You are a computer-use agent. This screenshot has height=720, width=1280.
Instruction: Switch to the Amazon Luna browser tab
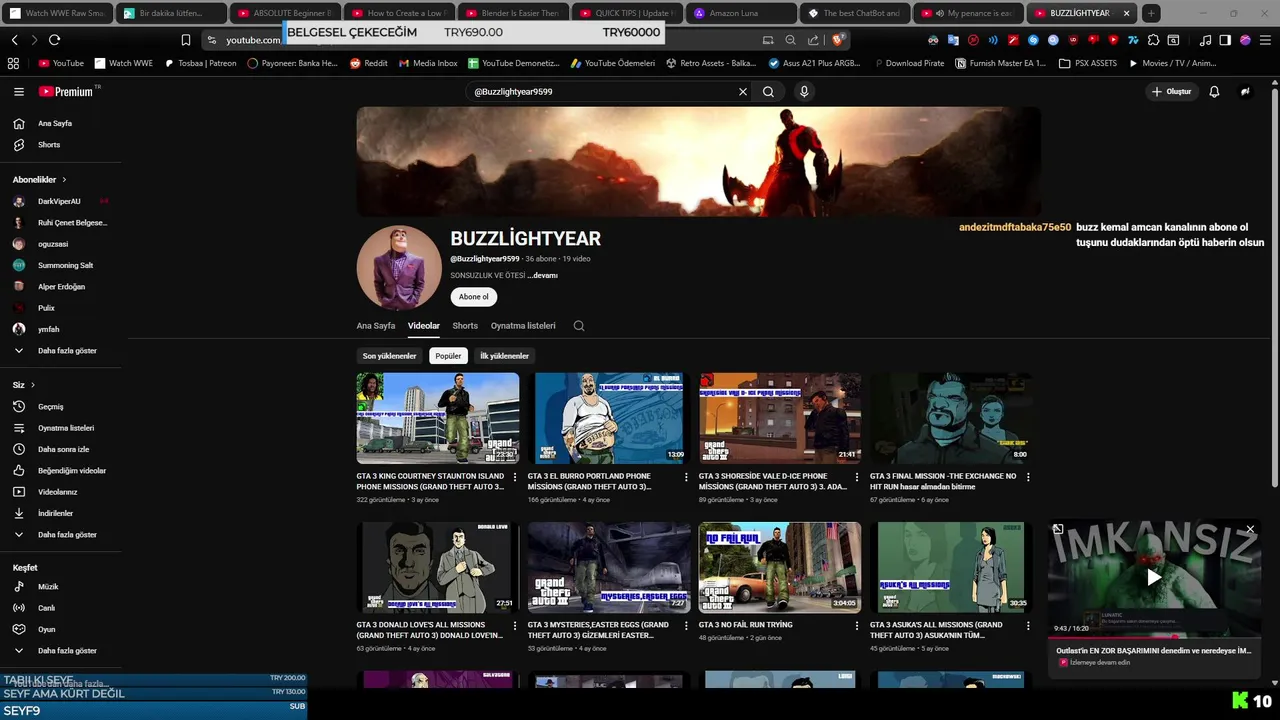740,13
